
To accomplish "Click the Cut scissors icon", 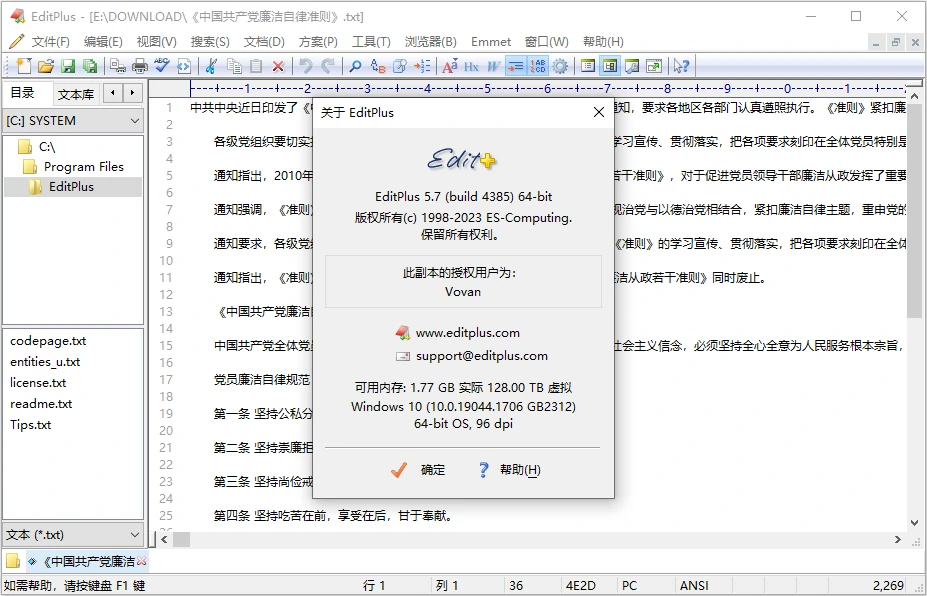I will (x=211, y=66).
